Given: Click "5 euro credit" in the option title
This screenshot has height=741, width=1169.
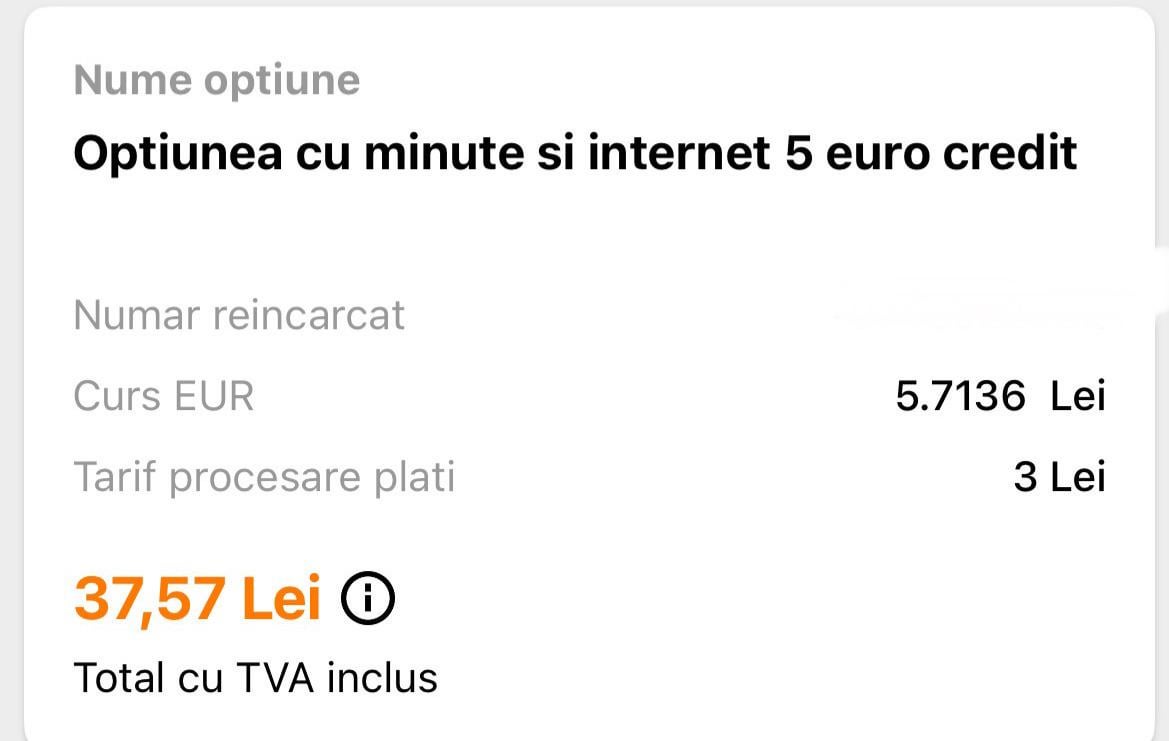Looking at the screenshot, I should click(x=931, y=154).
